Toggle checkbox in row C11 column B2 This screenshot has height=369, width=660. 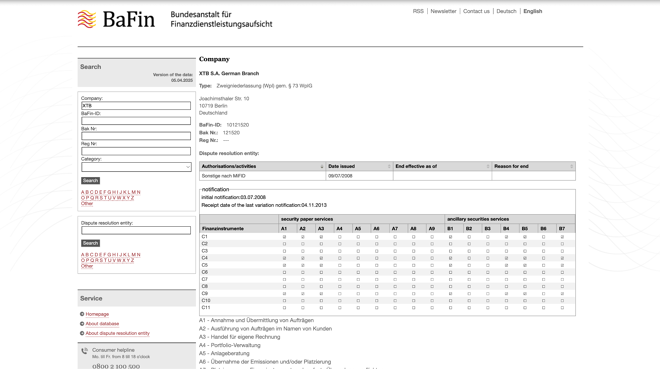click(469, 308)
